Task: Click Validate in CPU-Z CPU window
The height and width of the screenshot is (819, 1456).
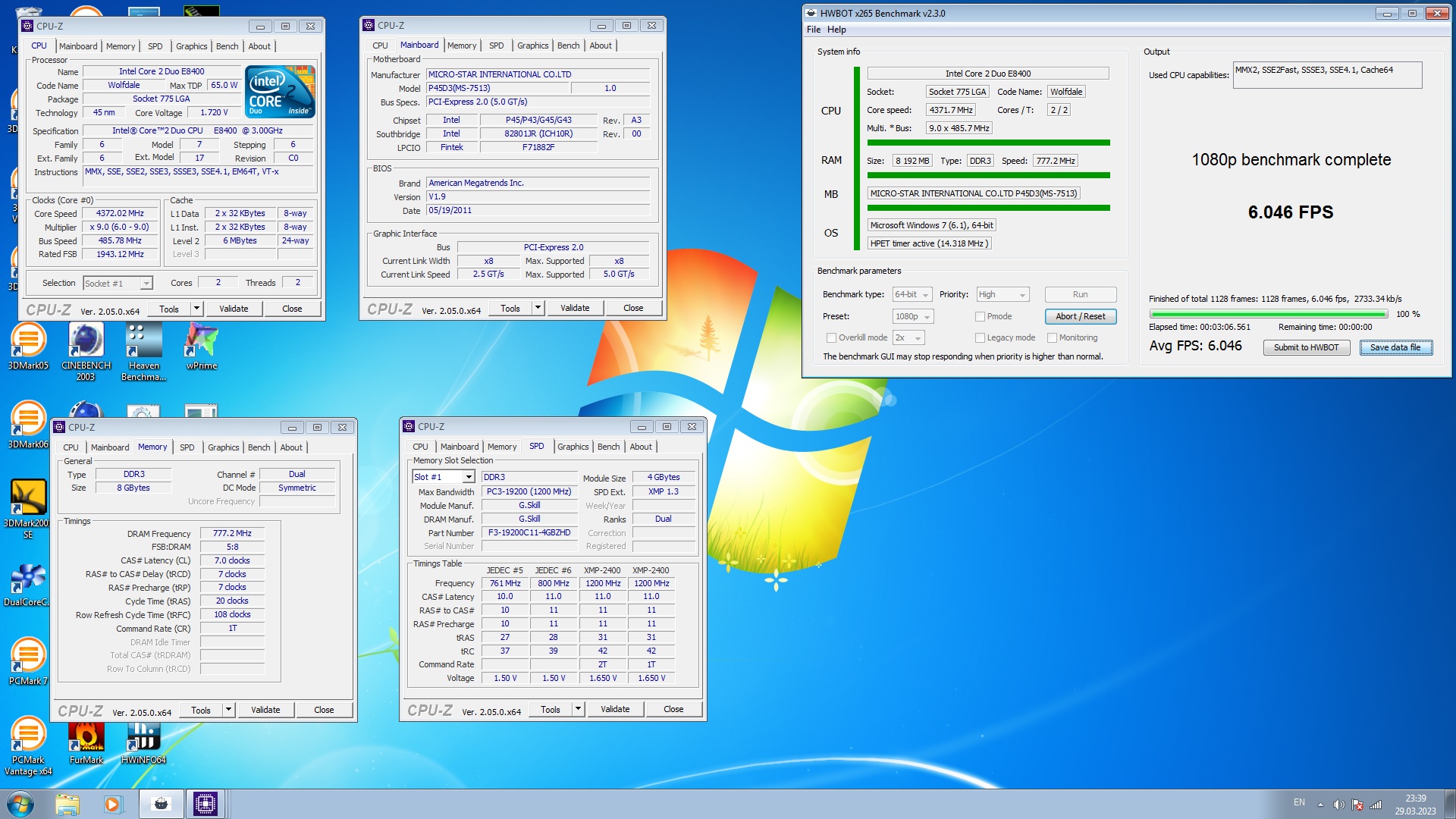Action: (x=234, y=309)
